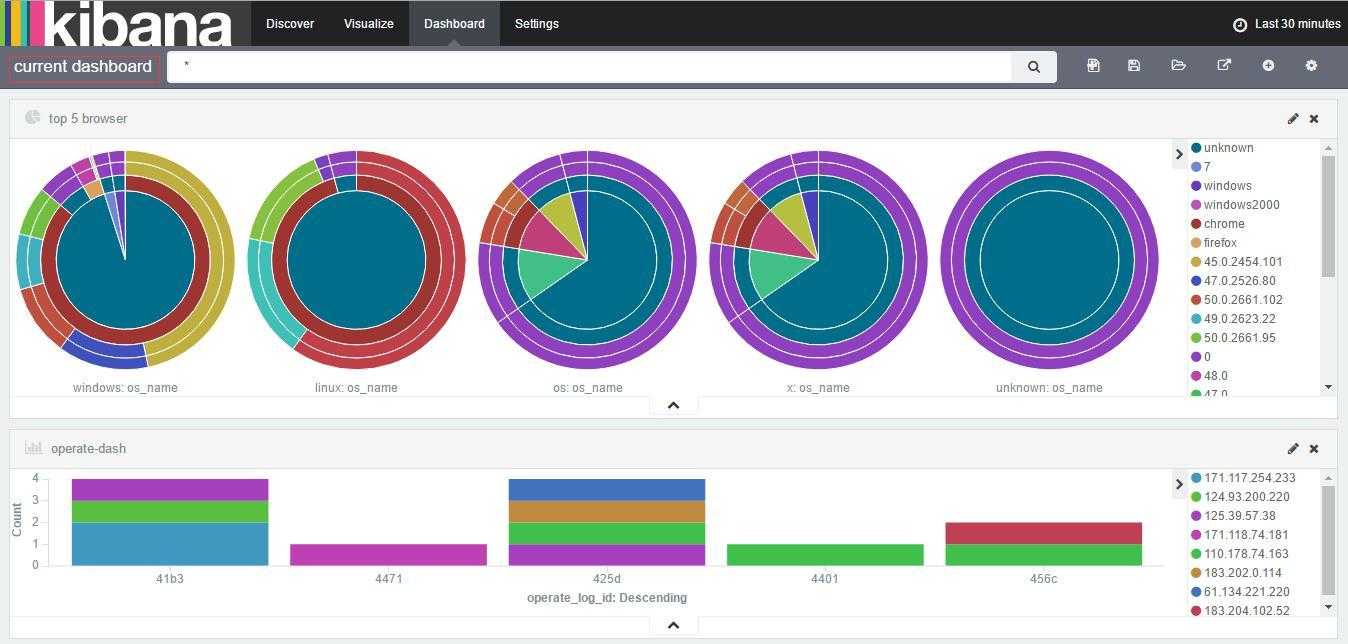Click the Share dashboard icon
Viewport: 1348px width, 644px height.
pyautogui.click(x=1224, y=66)
